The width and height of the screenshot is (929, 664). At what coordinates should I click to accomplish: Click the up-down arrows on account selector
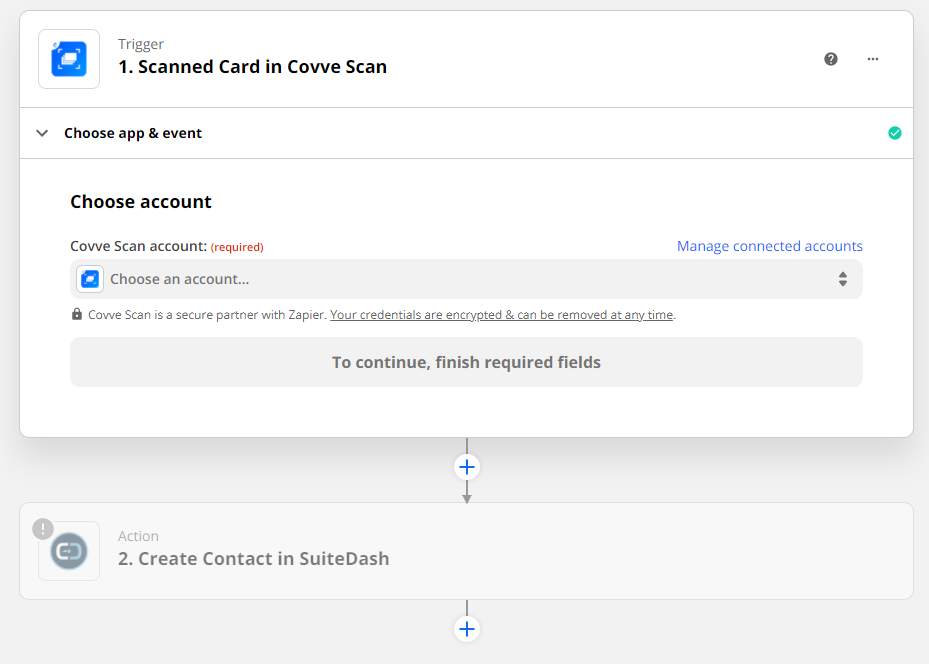pyautogui.click(x=843, y=279)
